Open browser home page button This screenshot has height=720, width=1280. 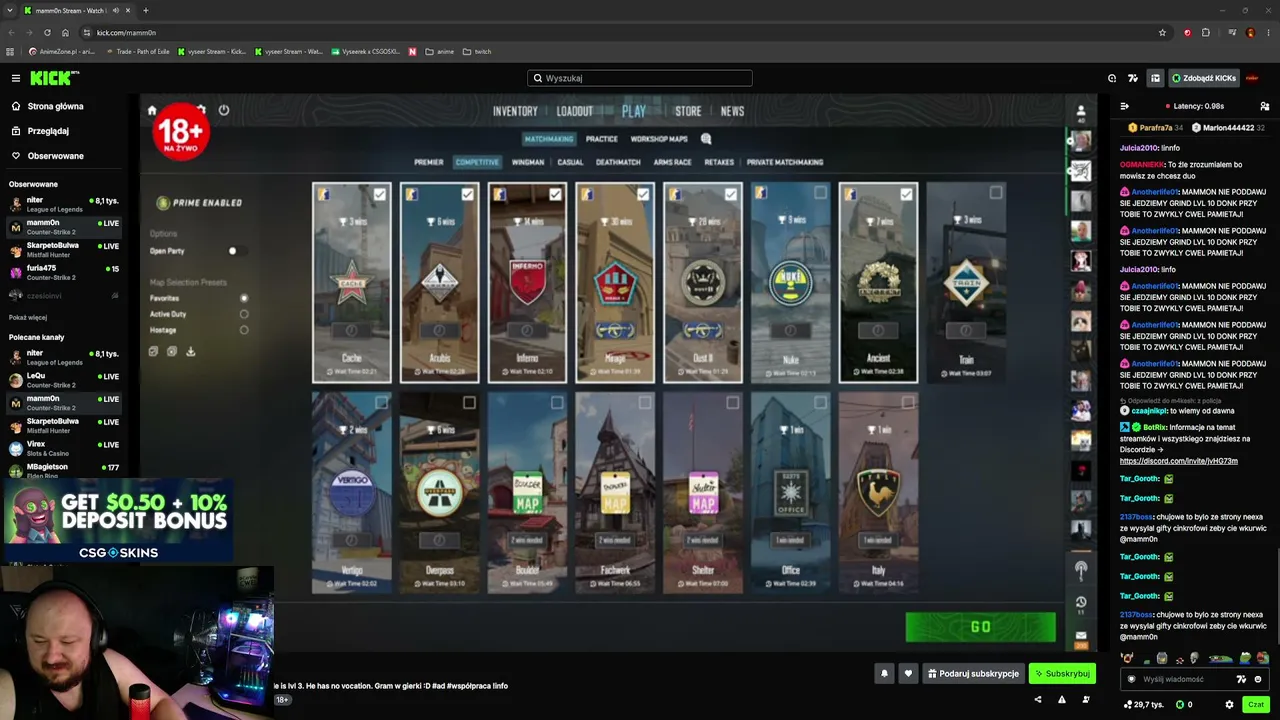65,33
